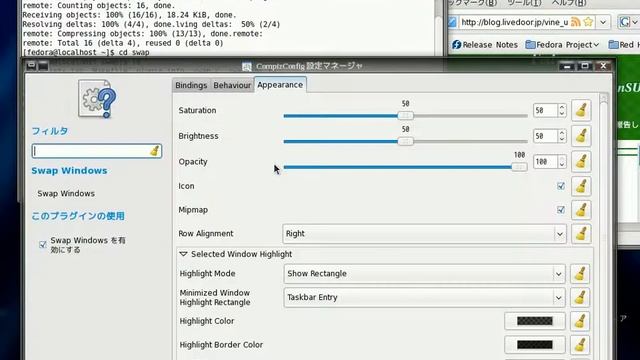640x360 pixels.
Task: Click the Saturation slider handle
Action: click(x=405, y=116)
